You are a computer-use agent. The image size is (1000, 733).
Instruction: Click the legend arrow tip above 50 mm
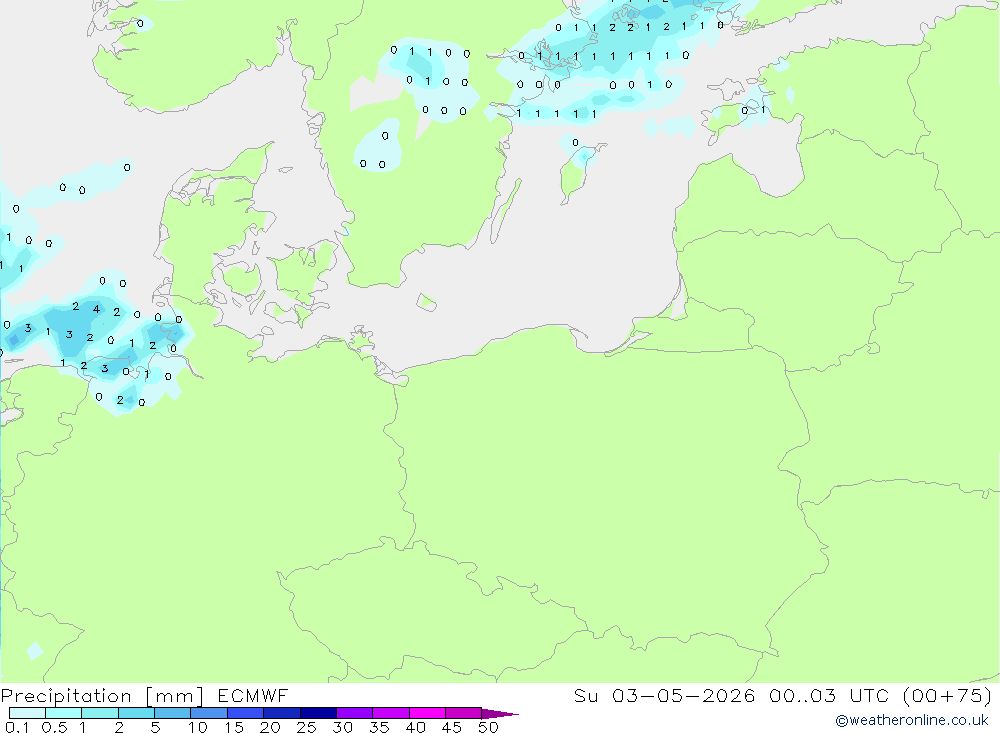(500, 714)
